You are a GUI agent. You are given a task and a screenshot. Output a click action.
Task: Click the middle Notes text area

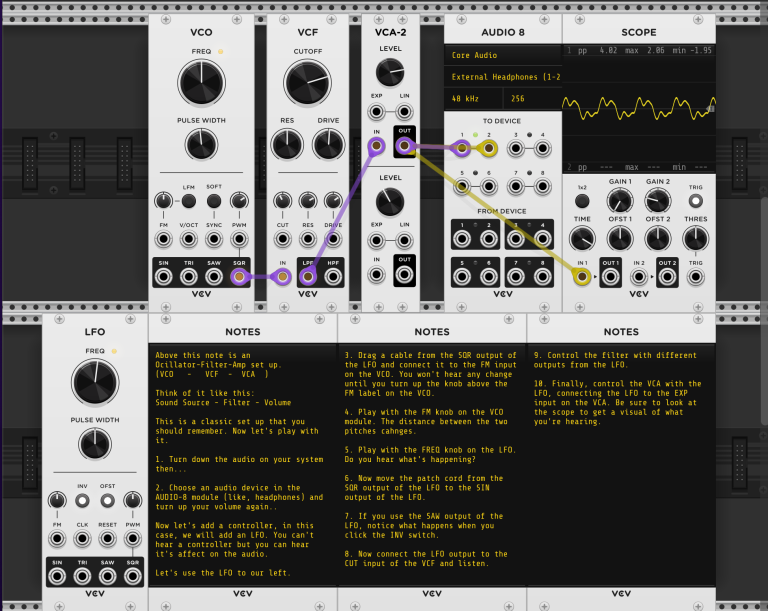pyautogui.click(x=432, y=465)
